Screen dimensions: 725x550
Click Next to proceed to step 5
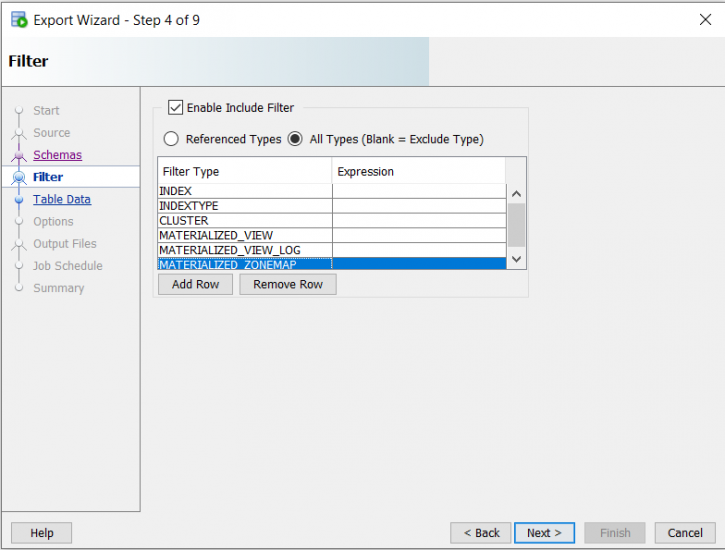pos(544,533)
